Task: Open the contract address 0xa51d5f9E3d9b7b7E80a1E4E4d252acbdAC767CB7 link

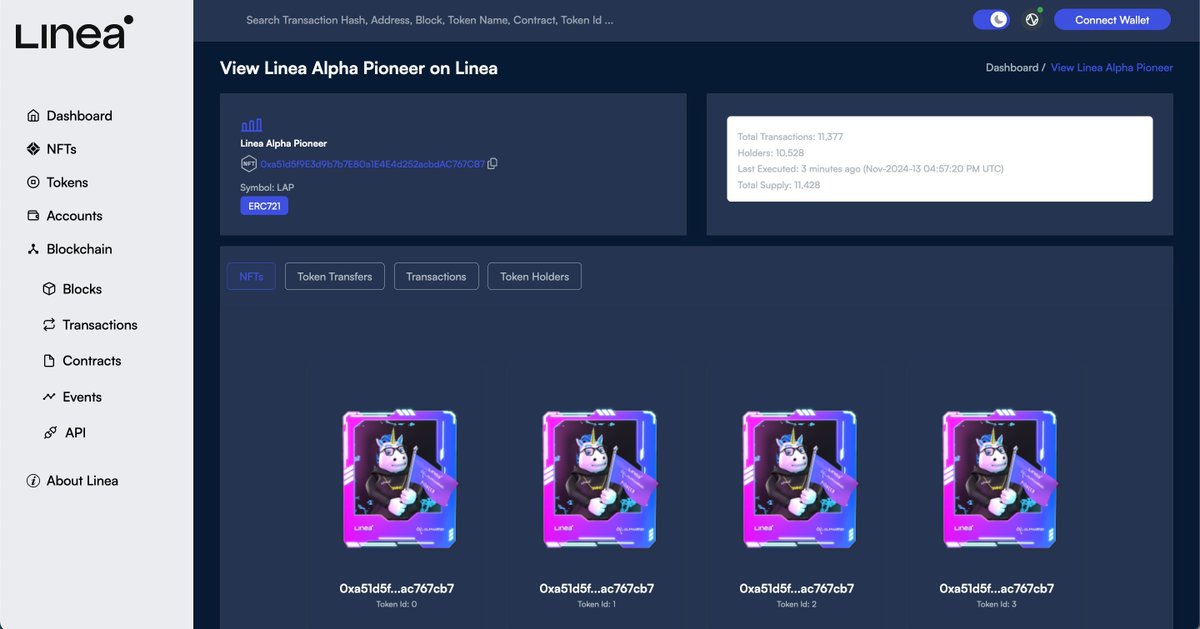Action: click(372, 163)
